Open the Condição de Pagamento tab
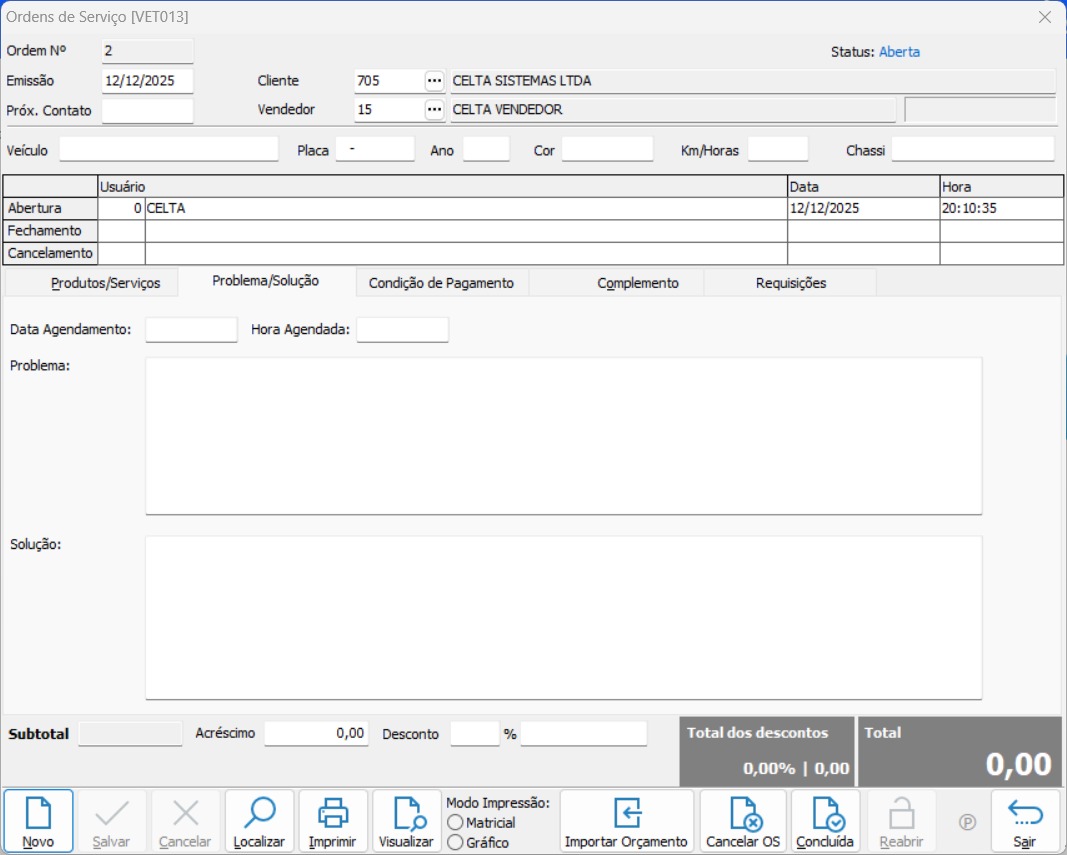The image size is (1067, 855). 441,283
